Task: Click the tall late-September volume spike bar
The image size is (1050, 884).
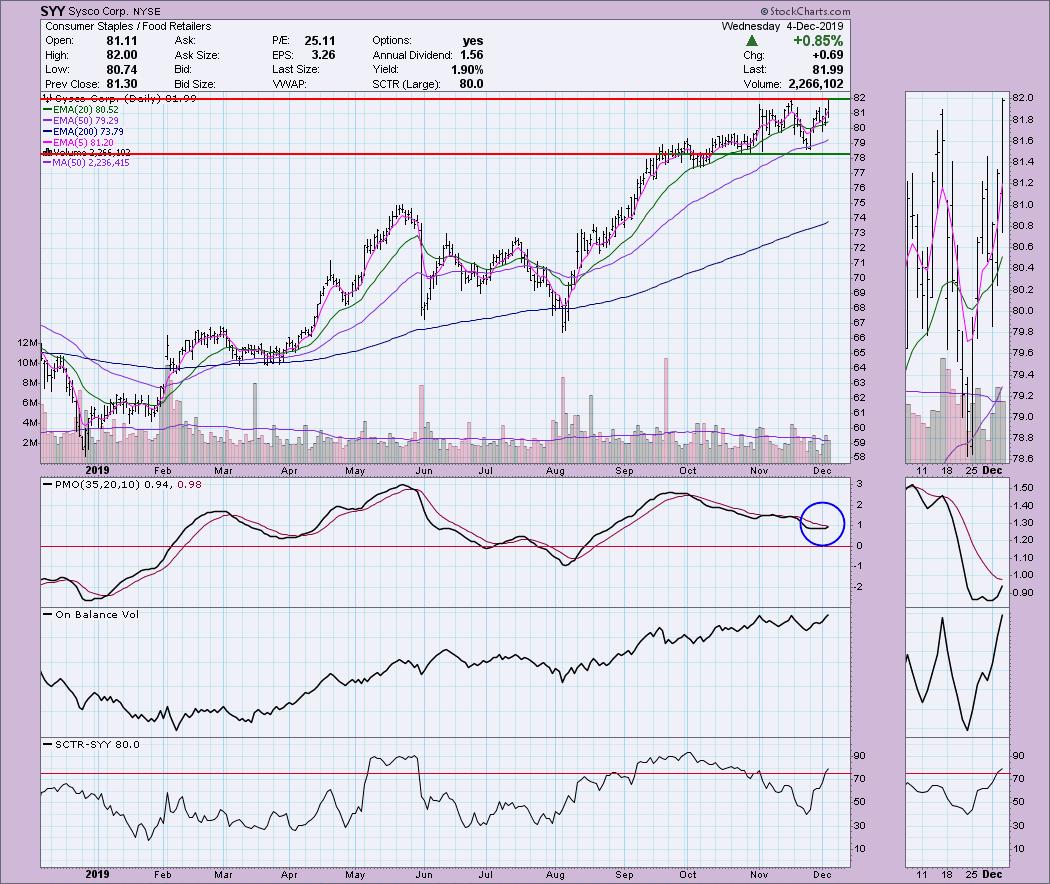Action: [x=666, y=411]
